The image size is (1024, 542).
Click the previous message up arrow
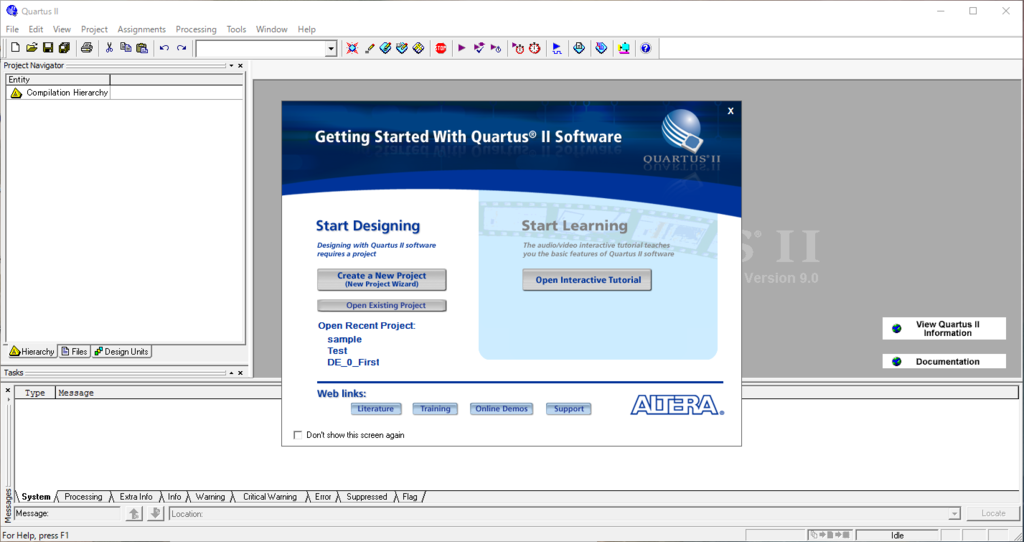pos(134,514)
